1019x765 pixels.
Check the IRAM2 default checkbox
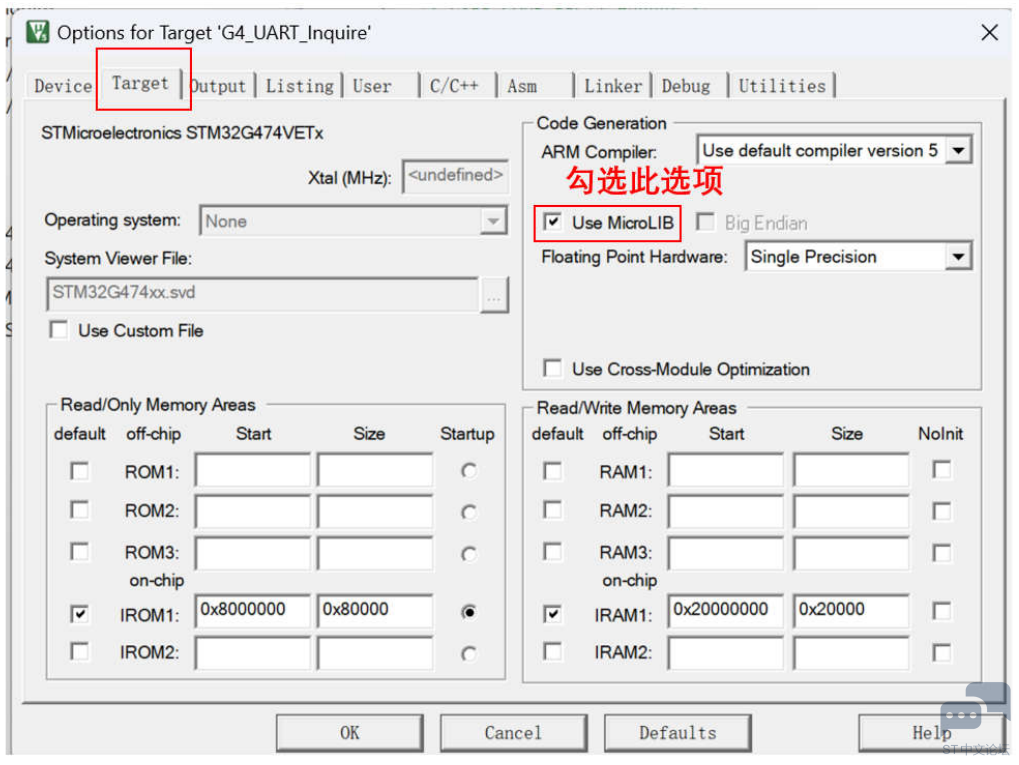552,651
